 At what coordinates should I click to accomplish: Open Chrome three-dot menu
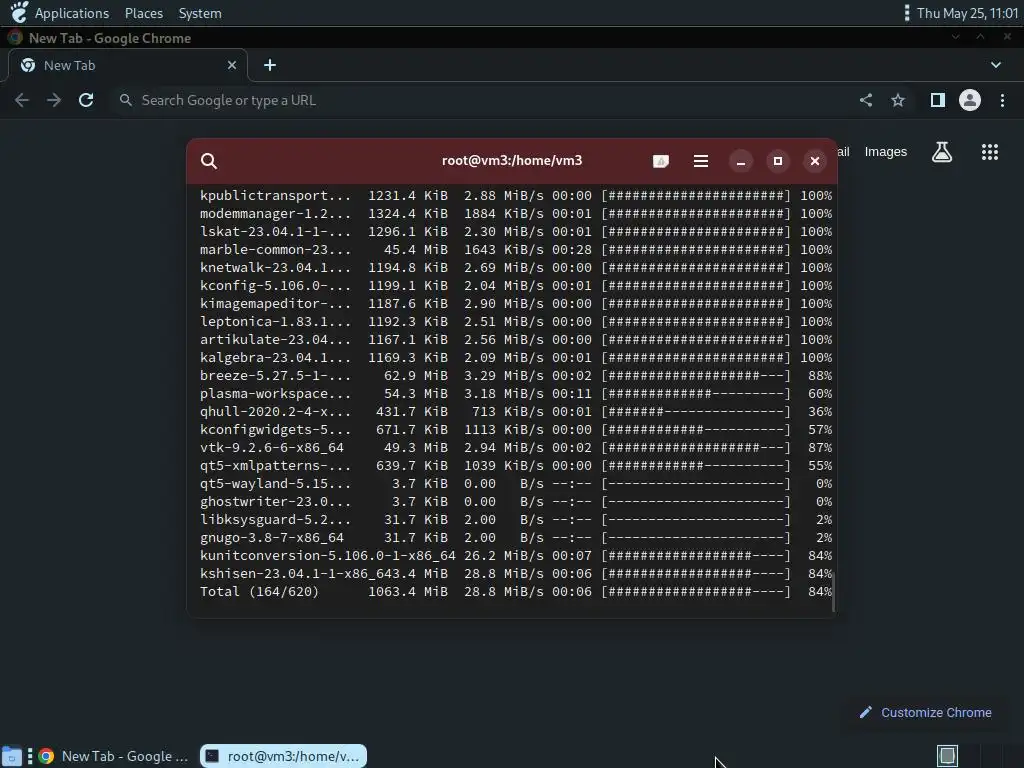1002,100
